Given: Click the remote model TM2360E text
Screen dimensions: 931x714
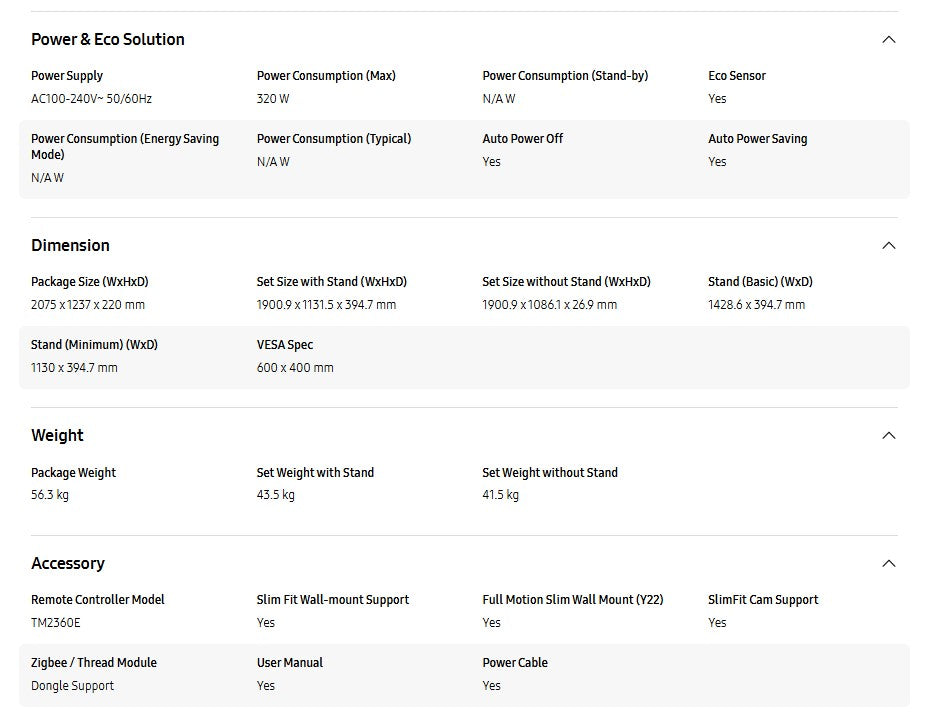Looking at the screenshot, I should pos(56,623).
